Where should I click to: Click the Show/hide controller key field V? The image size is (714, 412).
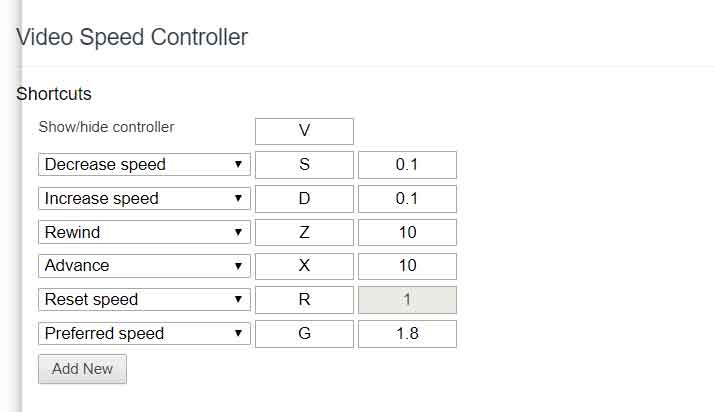[304, 131]
